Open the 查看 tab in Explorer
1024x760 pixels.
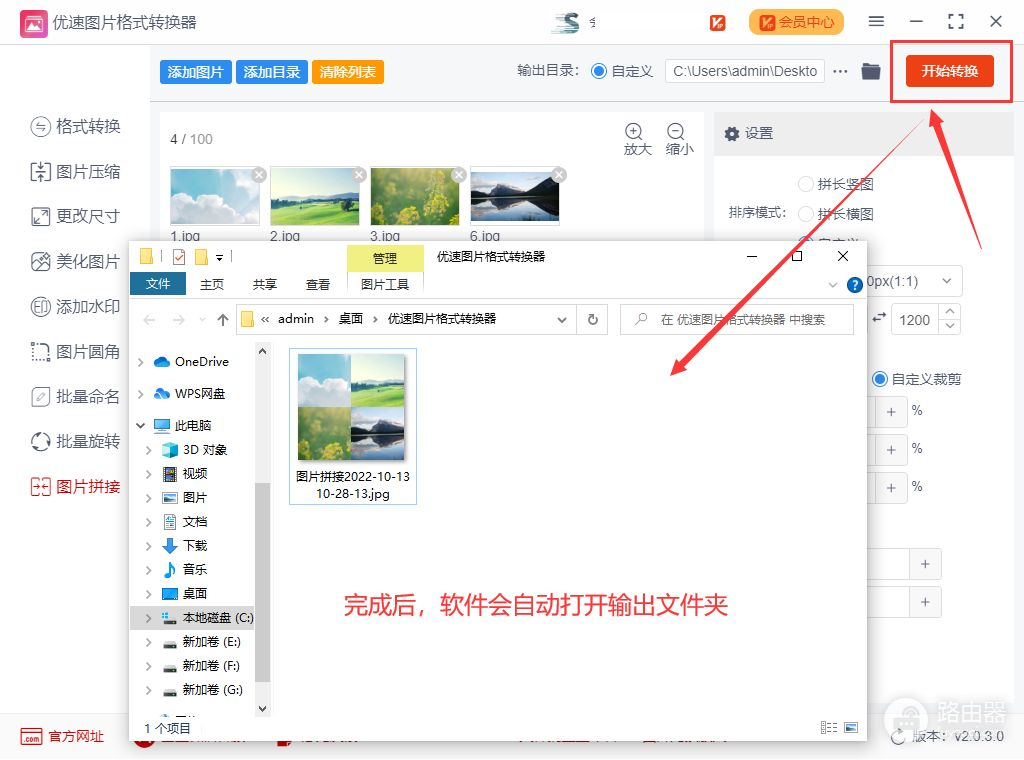click(x=318, y=285)
